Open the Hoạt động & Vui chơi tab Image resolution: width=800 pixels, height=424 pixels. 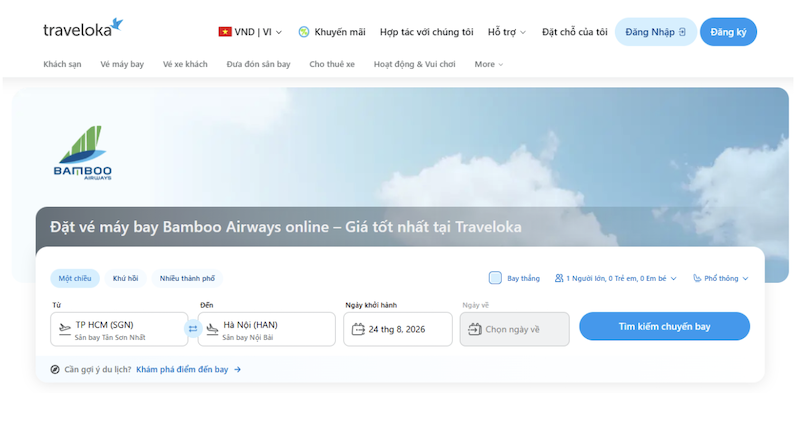(415, 64)
